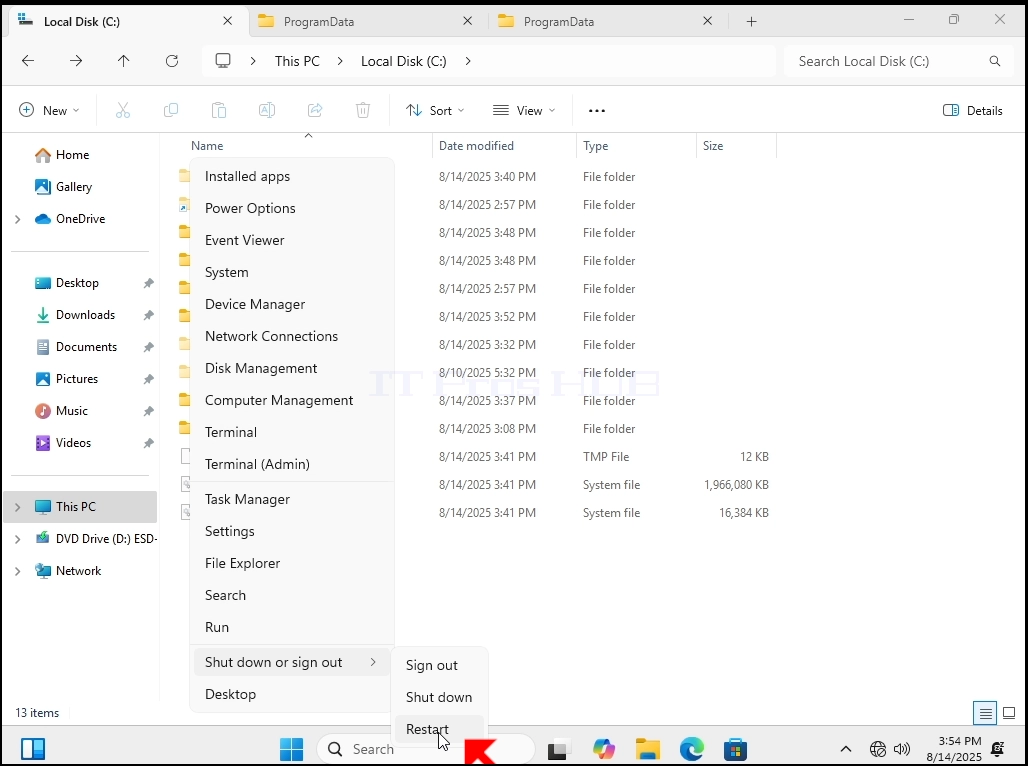Screen dimensions: 1028x766
Task: Click Sign out in the submenu
Action: (439, 666)
